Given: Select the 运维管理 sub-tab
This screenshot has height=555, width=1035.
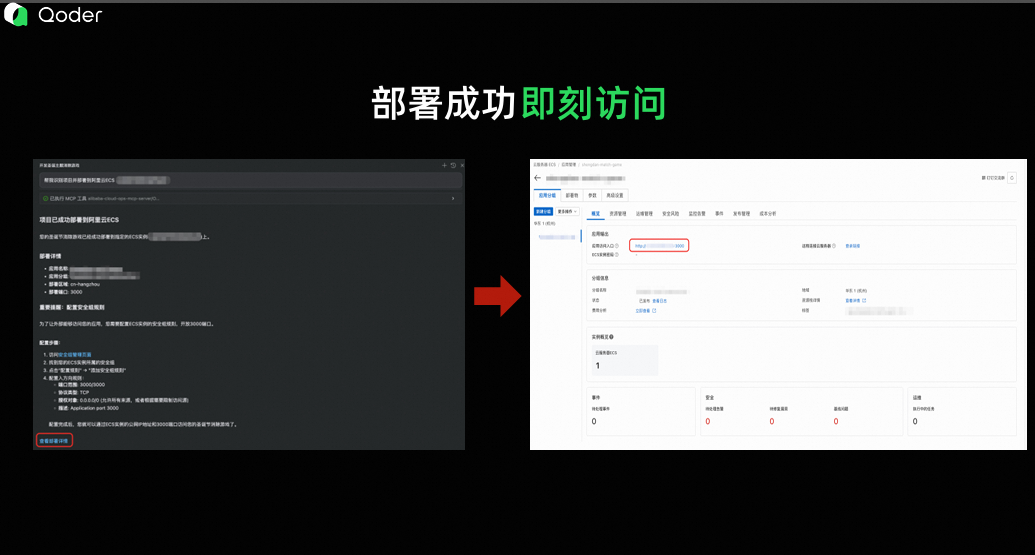Looking at the screenshot, I should point(644,214).
